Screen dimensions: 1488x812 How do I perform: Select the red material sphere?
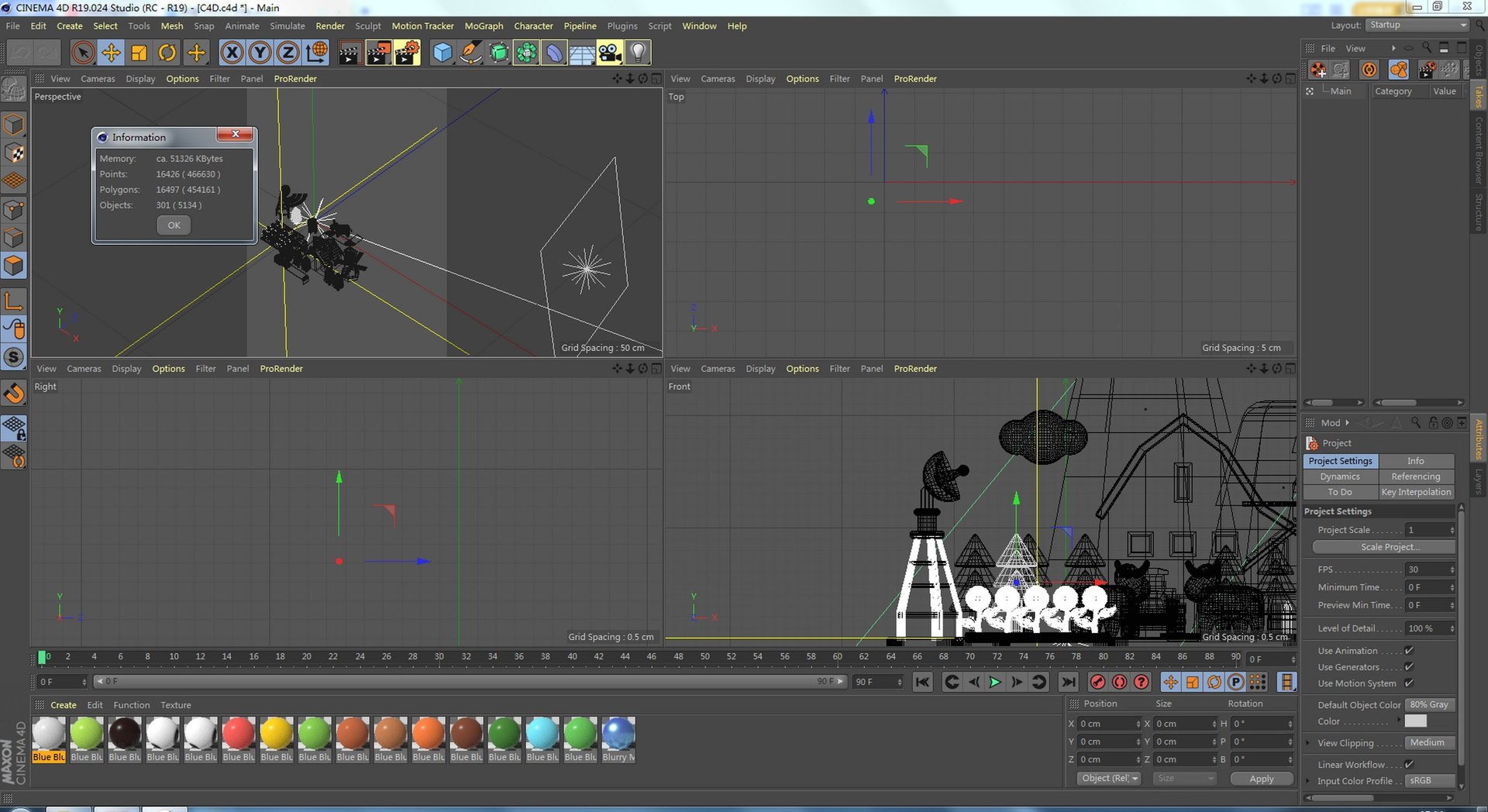tap(239, 733)
